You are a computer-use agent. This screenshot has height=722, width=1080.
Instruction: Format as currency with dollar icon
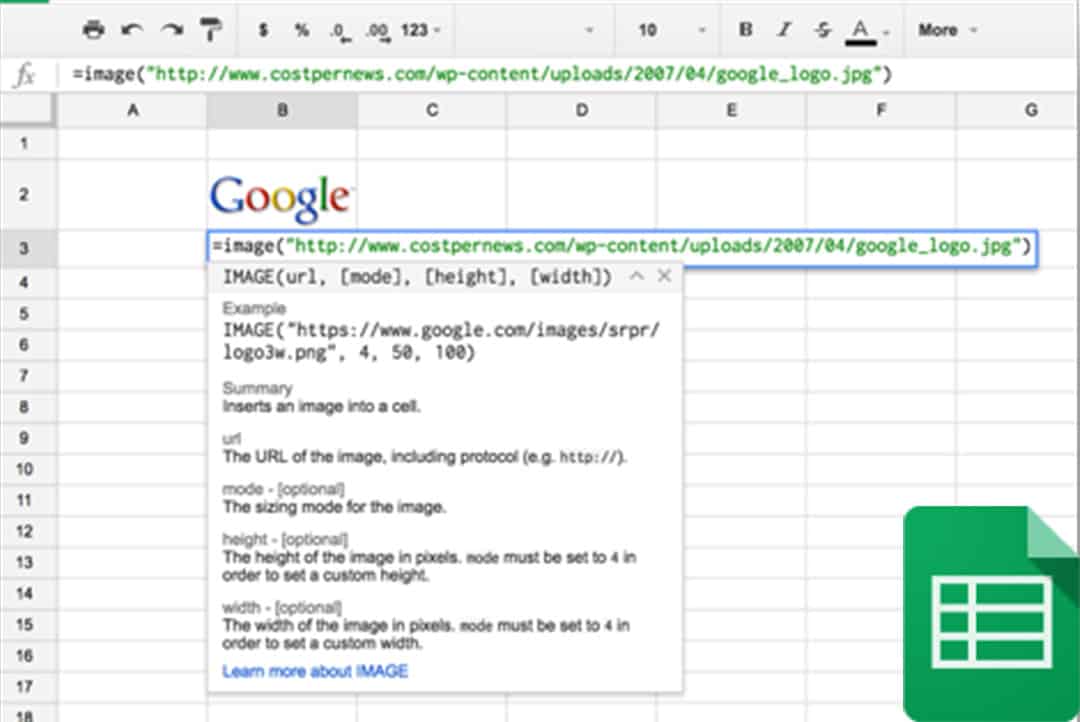tap(262, 30)
